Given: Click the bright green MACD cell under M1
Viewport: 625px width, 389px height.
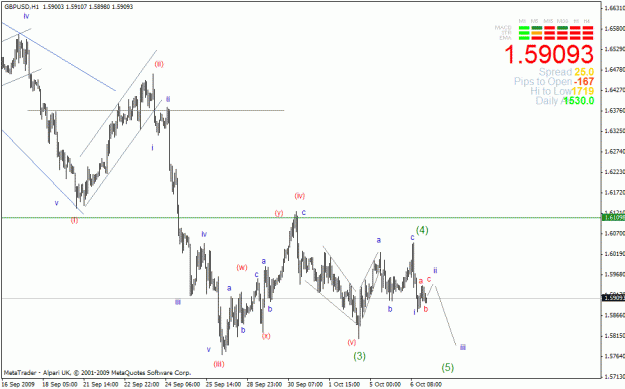Looking at the screenshot, I should pyautogui.click(x=524, y=28).
